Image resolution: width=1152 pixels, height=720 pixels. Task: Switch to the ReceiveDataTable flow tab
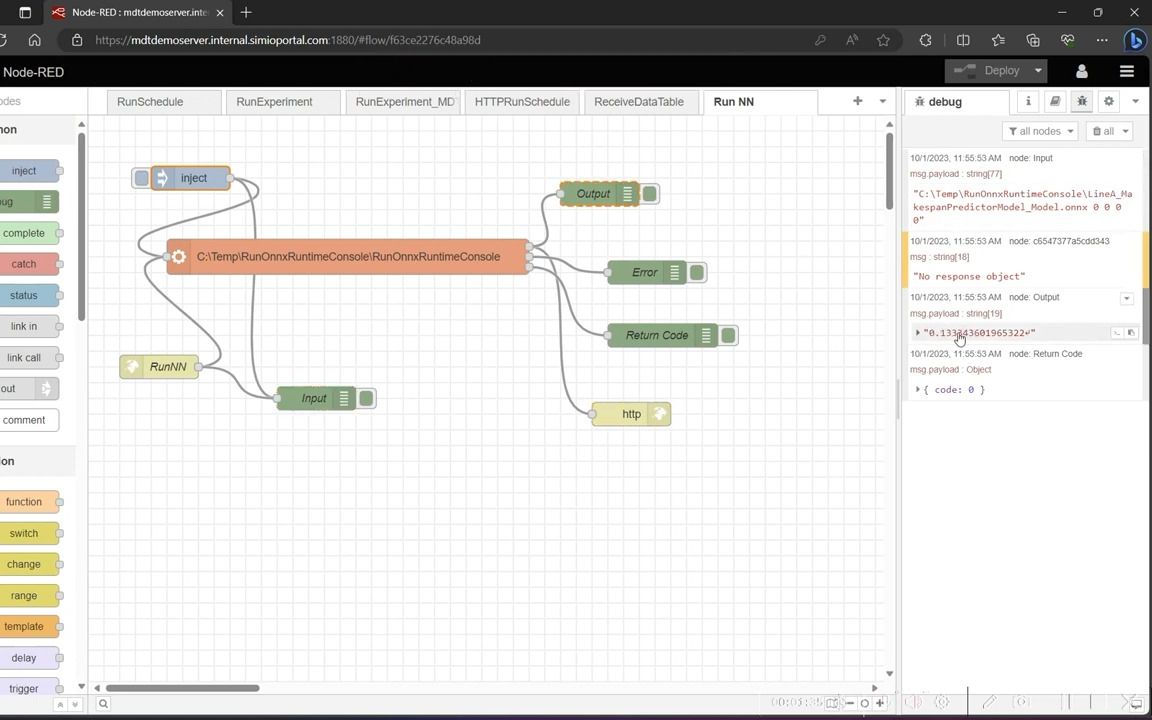click(638, 101)
